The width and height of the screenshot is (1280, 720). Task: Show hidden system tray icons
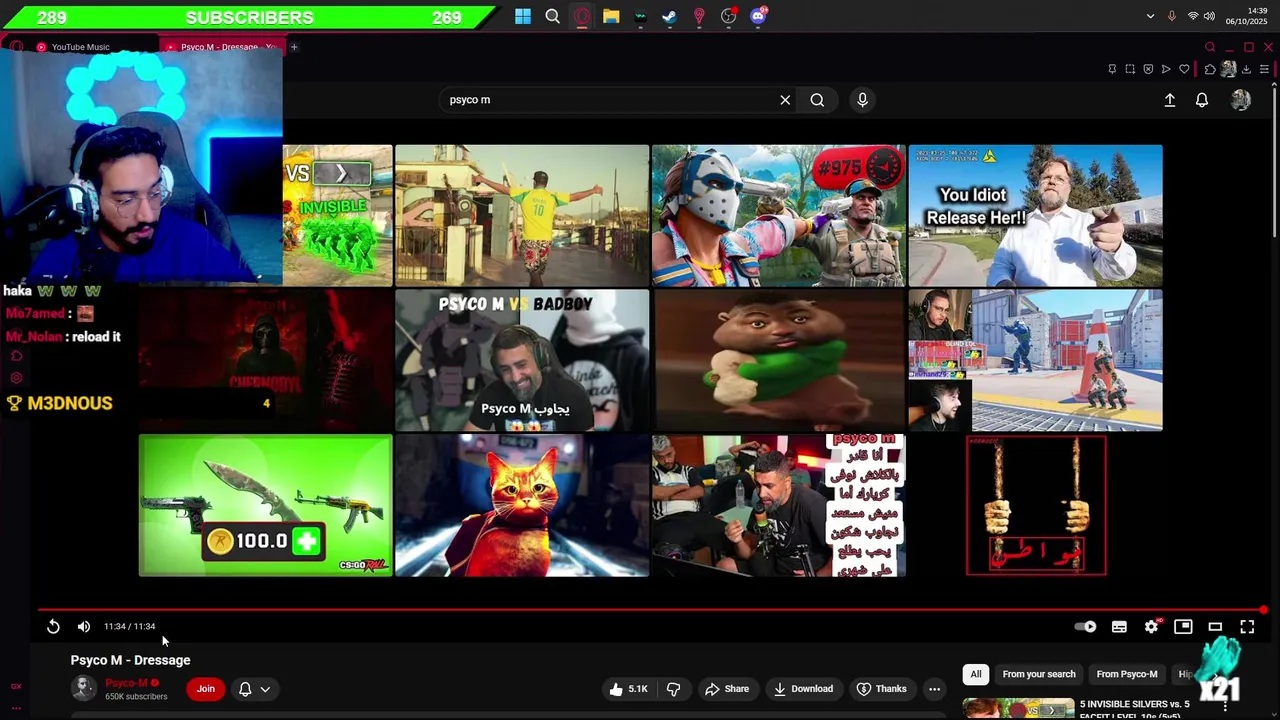coord(1150,16)
